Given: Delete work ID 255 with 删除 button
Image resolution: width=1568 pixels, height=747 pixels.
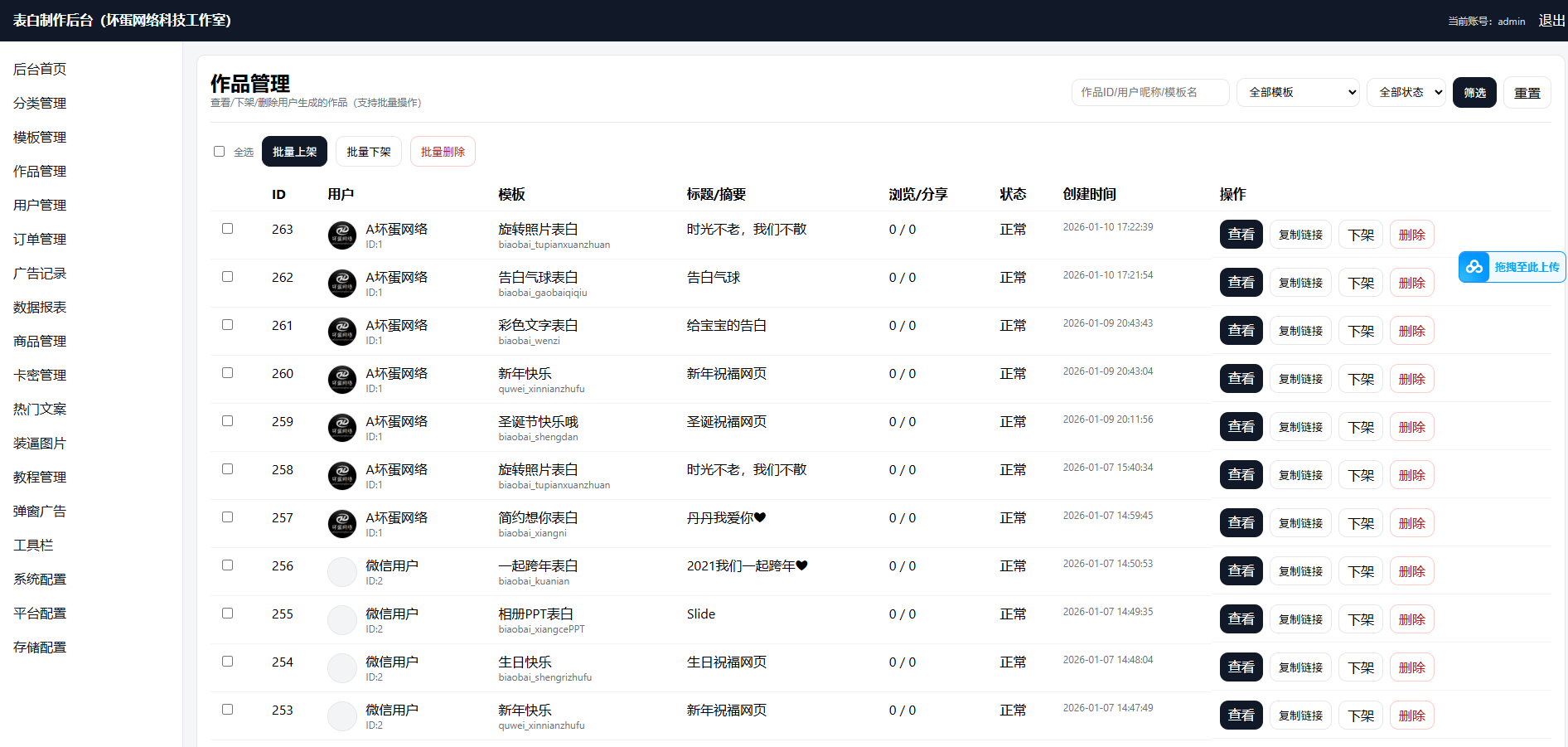Looking at the screenshot, I should click(1411, 619).
